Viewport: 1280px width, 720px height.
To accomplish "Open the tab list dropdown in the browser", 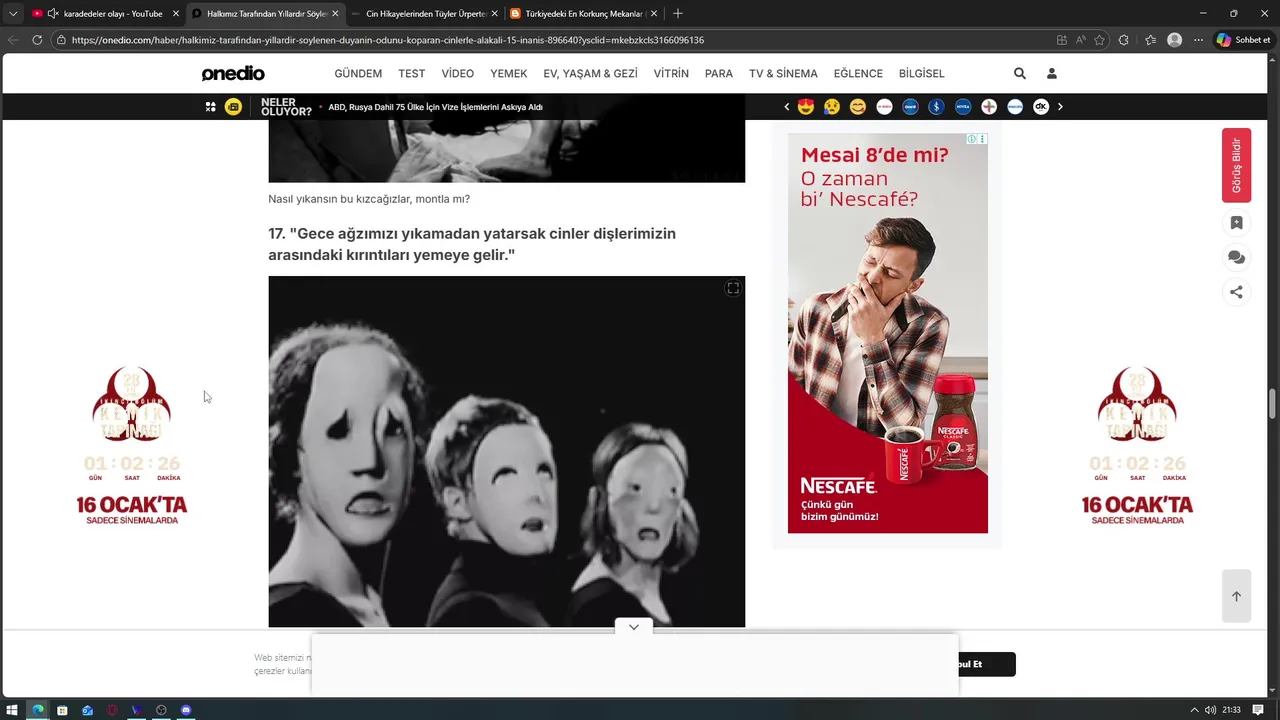I will tap(13, 14).
